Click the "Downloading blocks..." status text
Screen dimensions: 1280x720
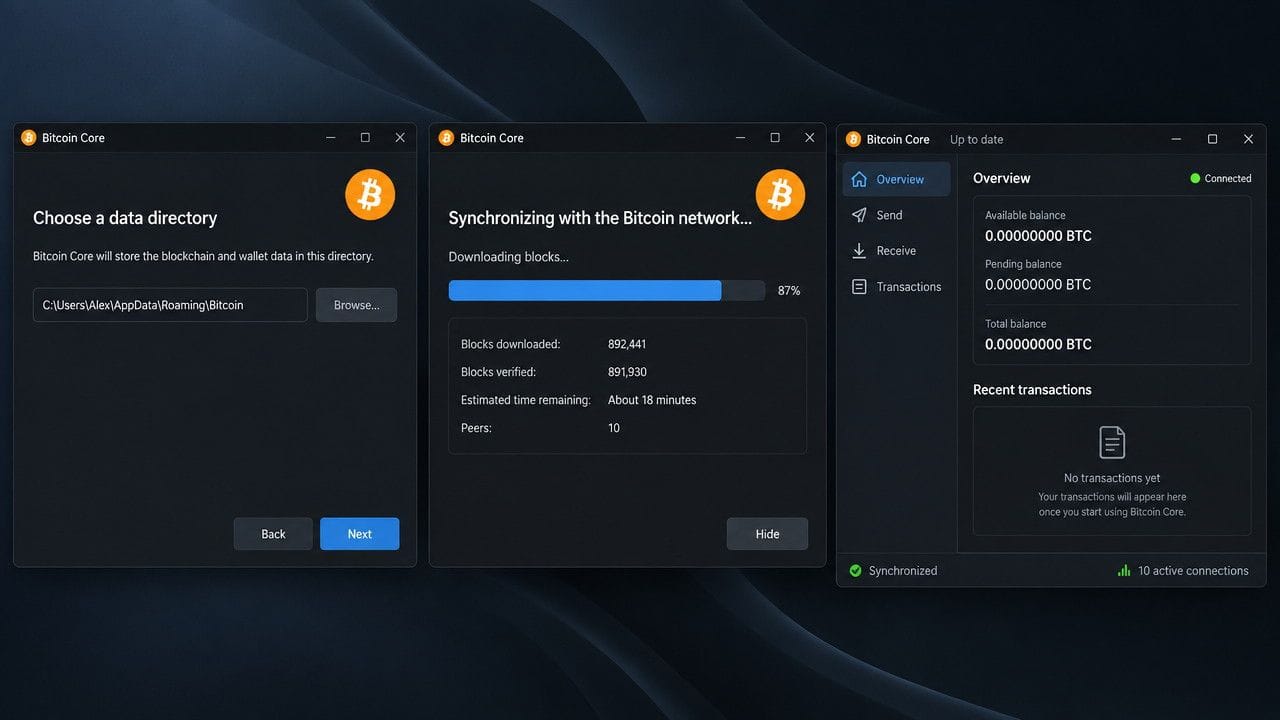point(508,257)
